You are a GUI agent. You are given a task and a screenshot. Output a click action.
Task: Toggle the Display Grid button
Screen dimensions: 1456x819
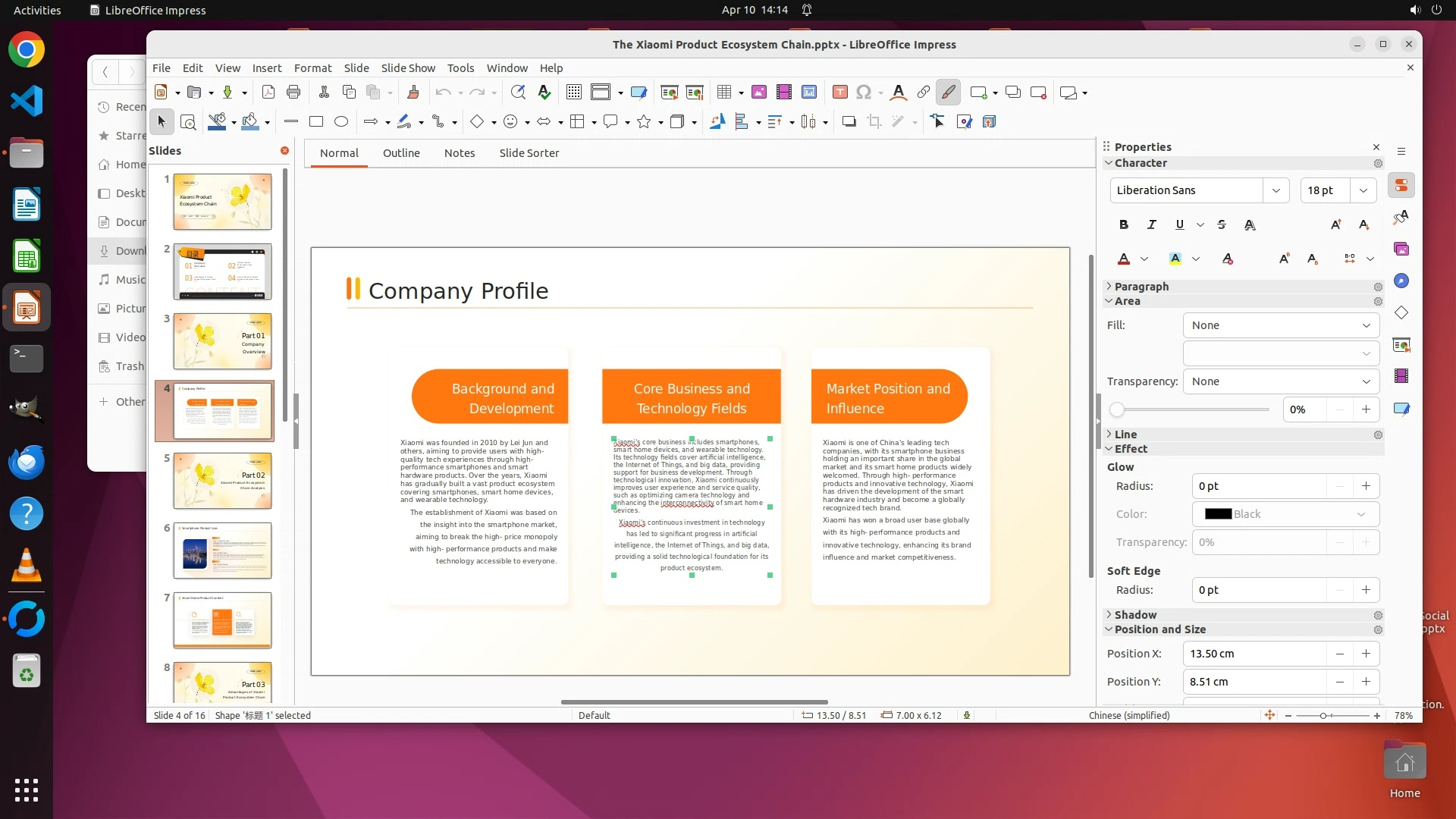[x=574, y=93]
